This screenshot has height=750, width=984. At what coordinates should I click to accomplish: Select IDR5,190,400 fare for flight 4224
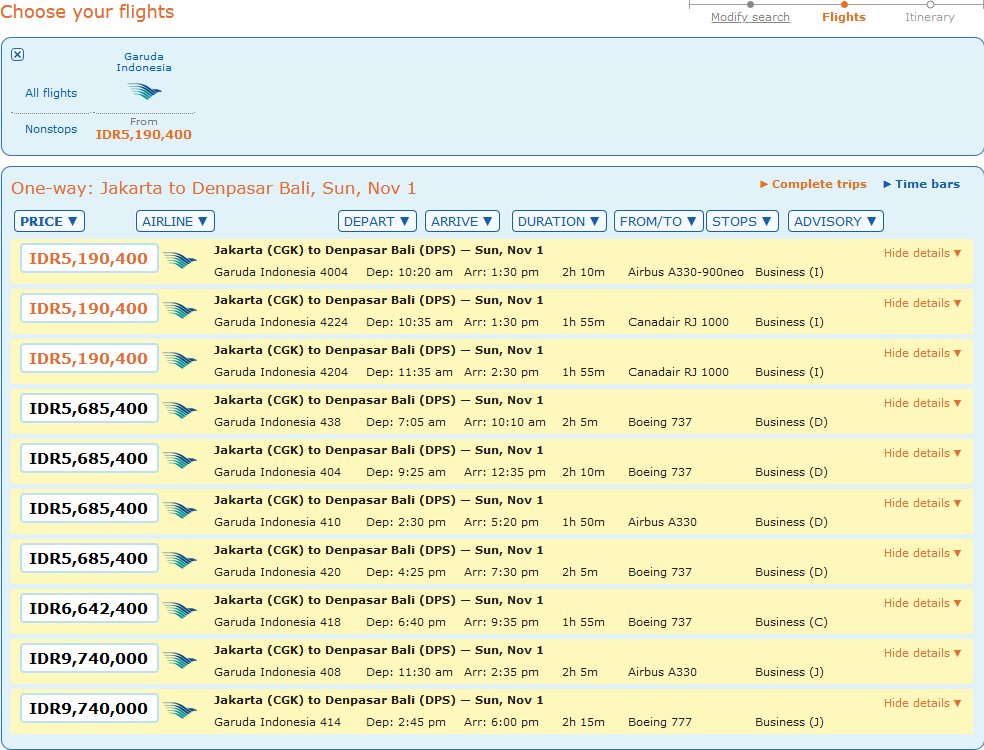click(x=89, y=309)
